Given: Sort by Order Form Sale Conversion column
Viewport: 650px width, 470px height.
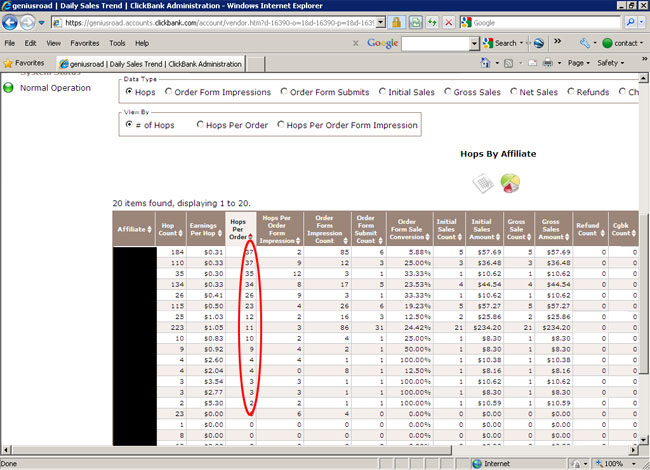Looking at the screenshot, I should click(410, 229).
